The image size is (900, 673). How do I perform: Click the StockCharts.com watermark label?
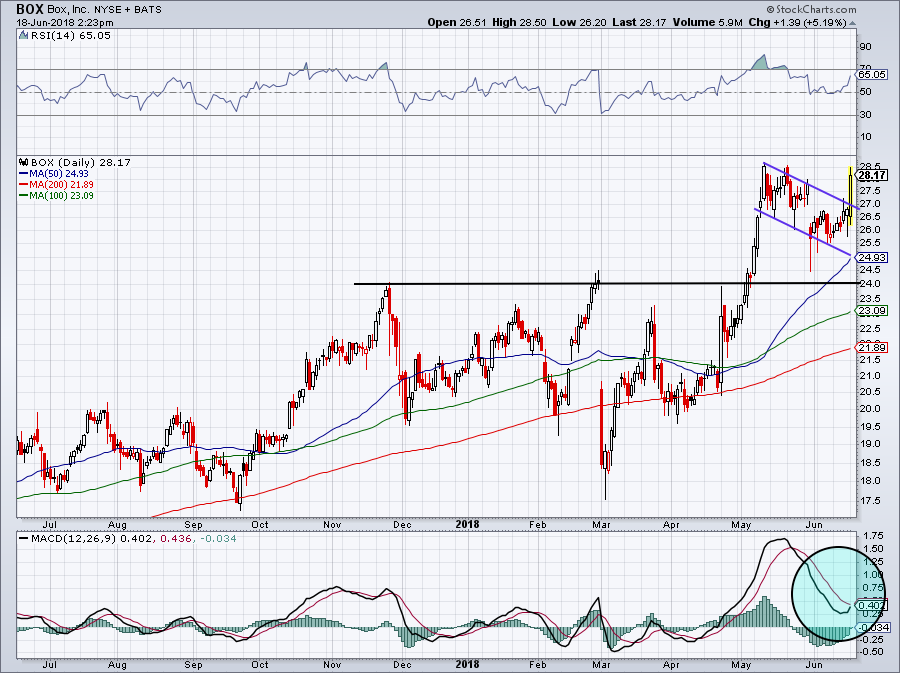click(x=811, y=9)
